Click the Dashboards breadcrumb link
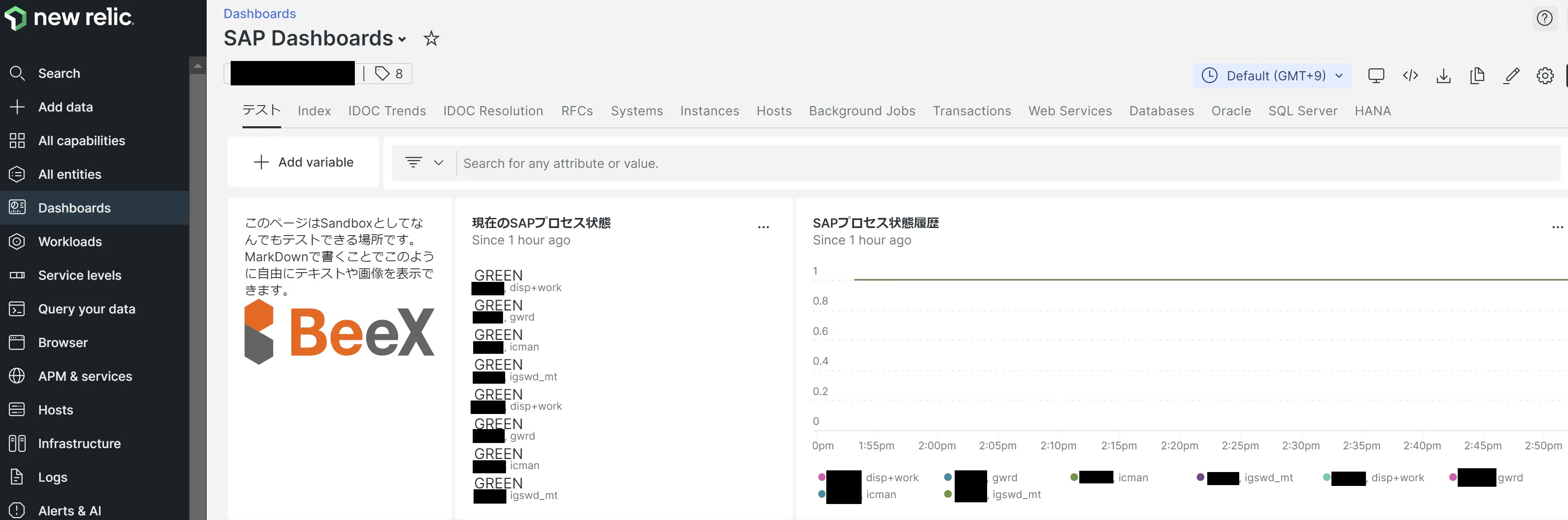The image size is (1568, 520). coord(259,13)
